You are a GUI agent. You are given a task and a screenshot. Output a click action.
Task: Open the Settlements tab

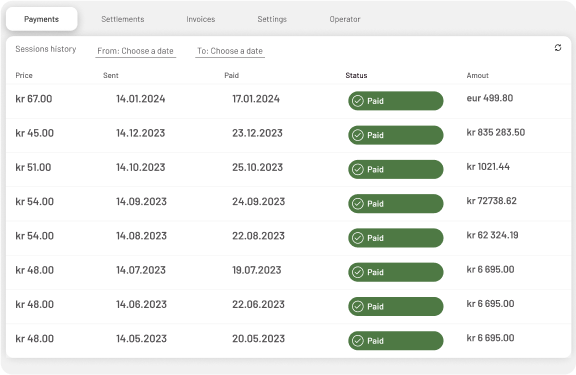click(123, 19)
